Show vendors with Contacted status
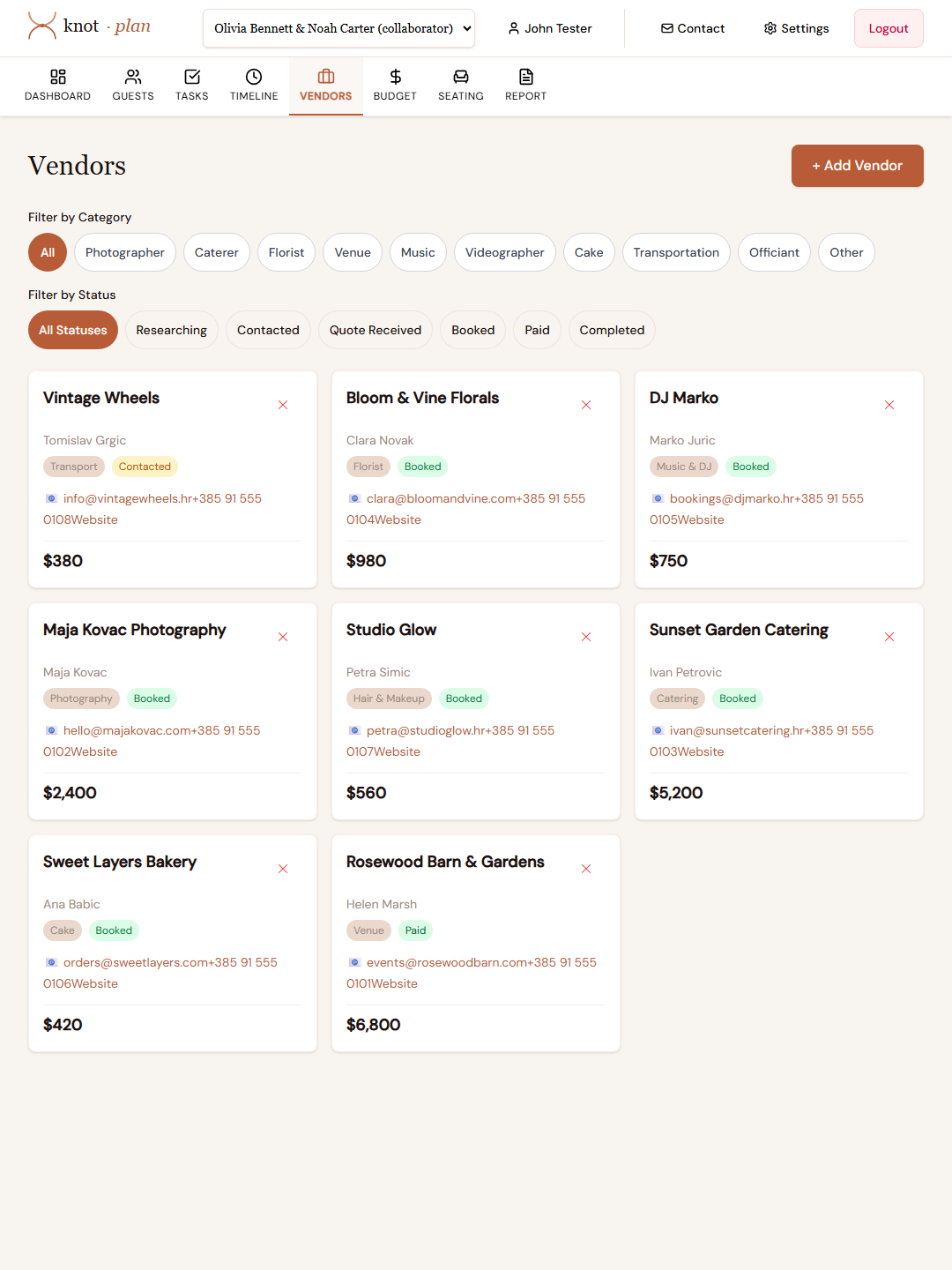Screen dimensions: 952x1270 [268, 330]
